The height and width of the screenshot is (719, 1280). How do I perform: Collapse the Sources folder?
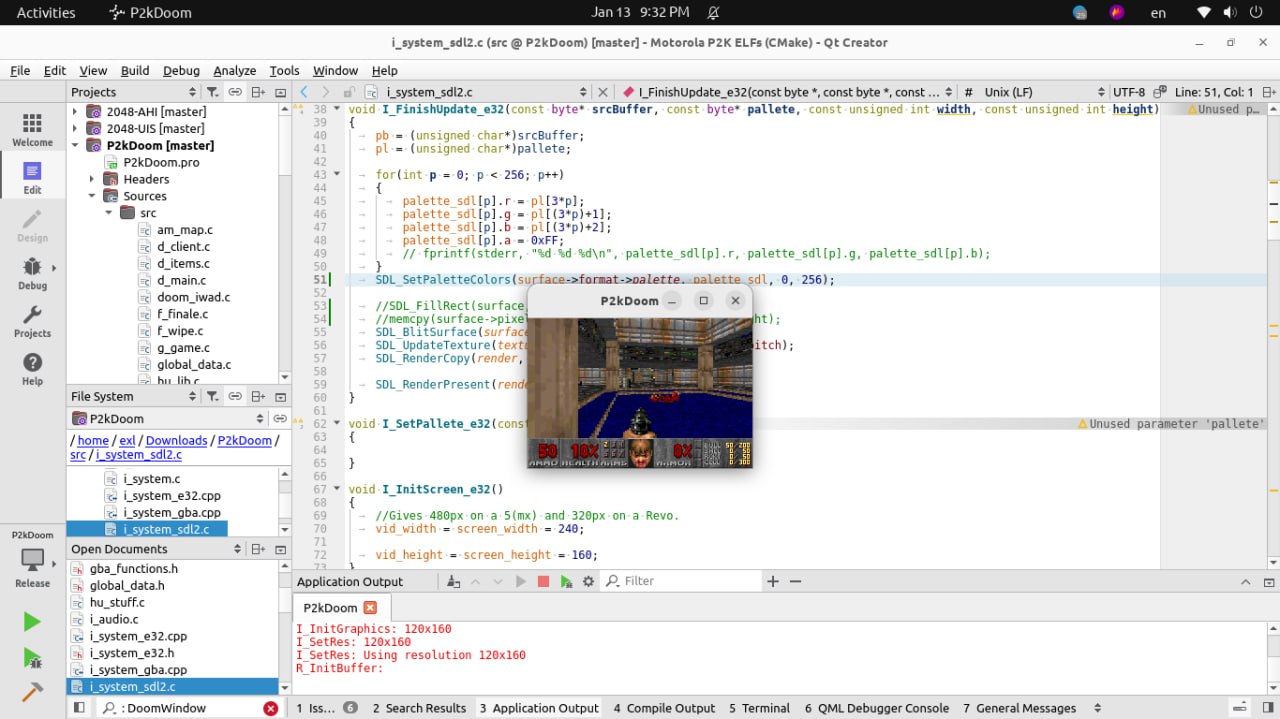coord(92,196)
